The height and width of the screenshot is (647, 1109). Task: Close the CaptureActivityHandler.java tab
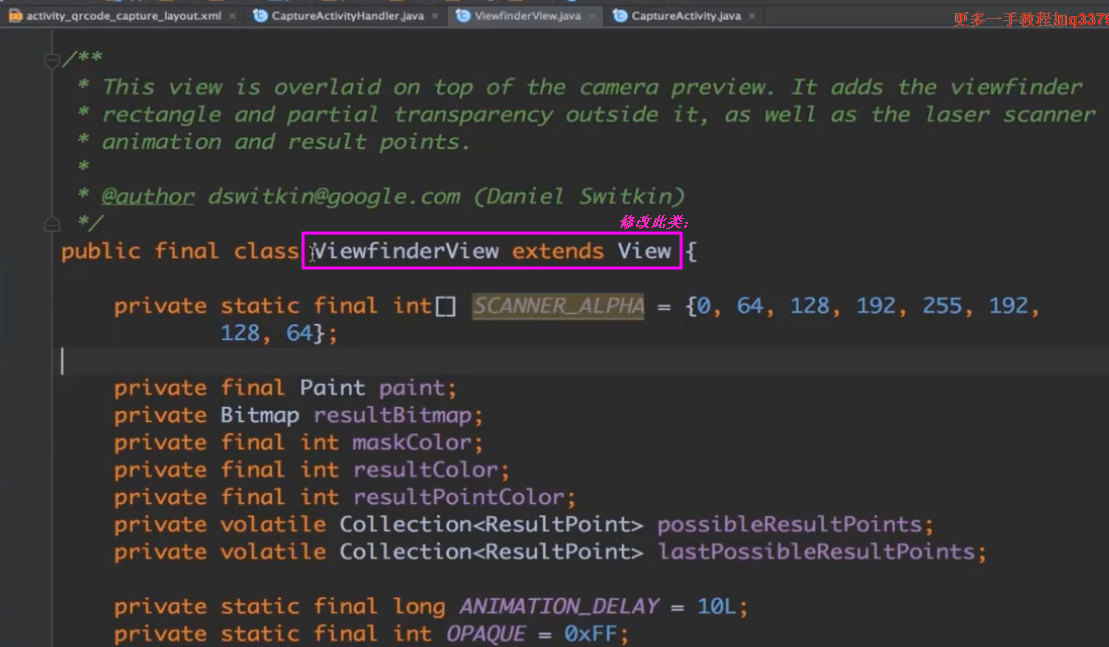pyautogui.click(x=436, y=16)
